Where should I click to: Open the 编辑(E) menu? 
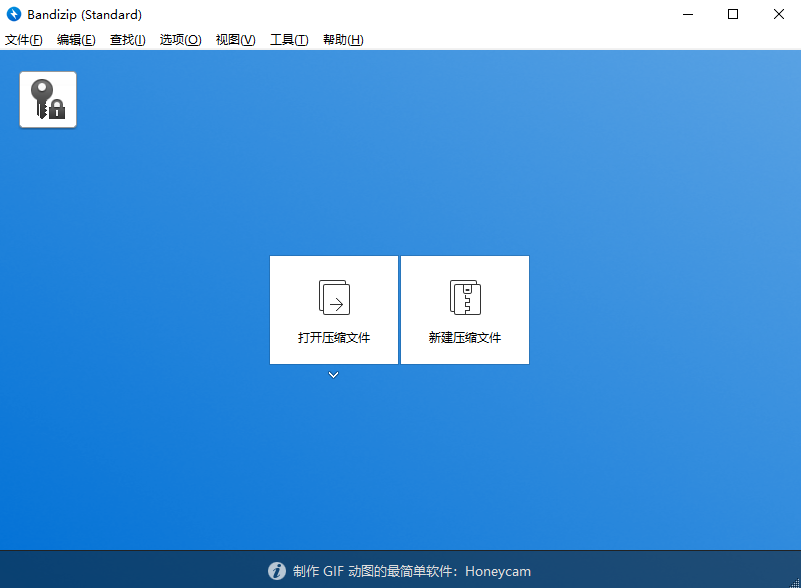tap(76, 39)
